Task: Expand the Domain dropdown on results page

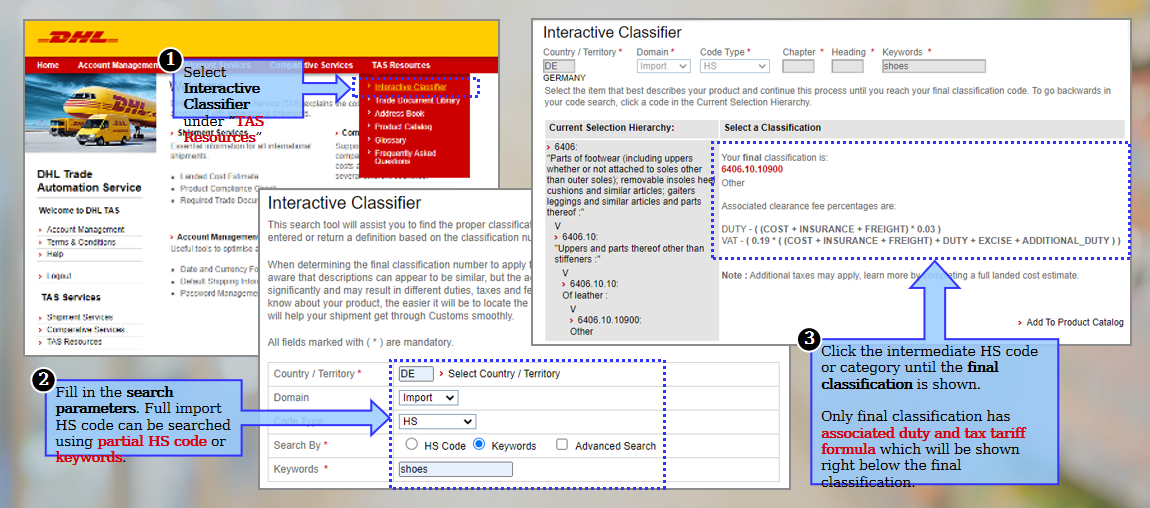Action: 663,67
